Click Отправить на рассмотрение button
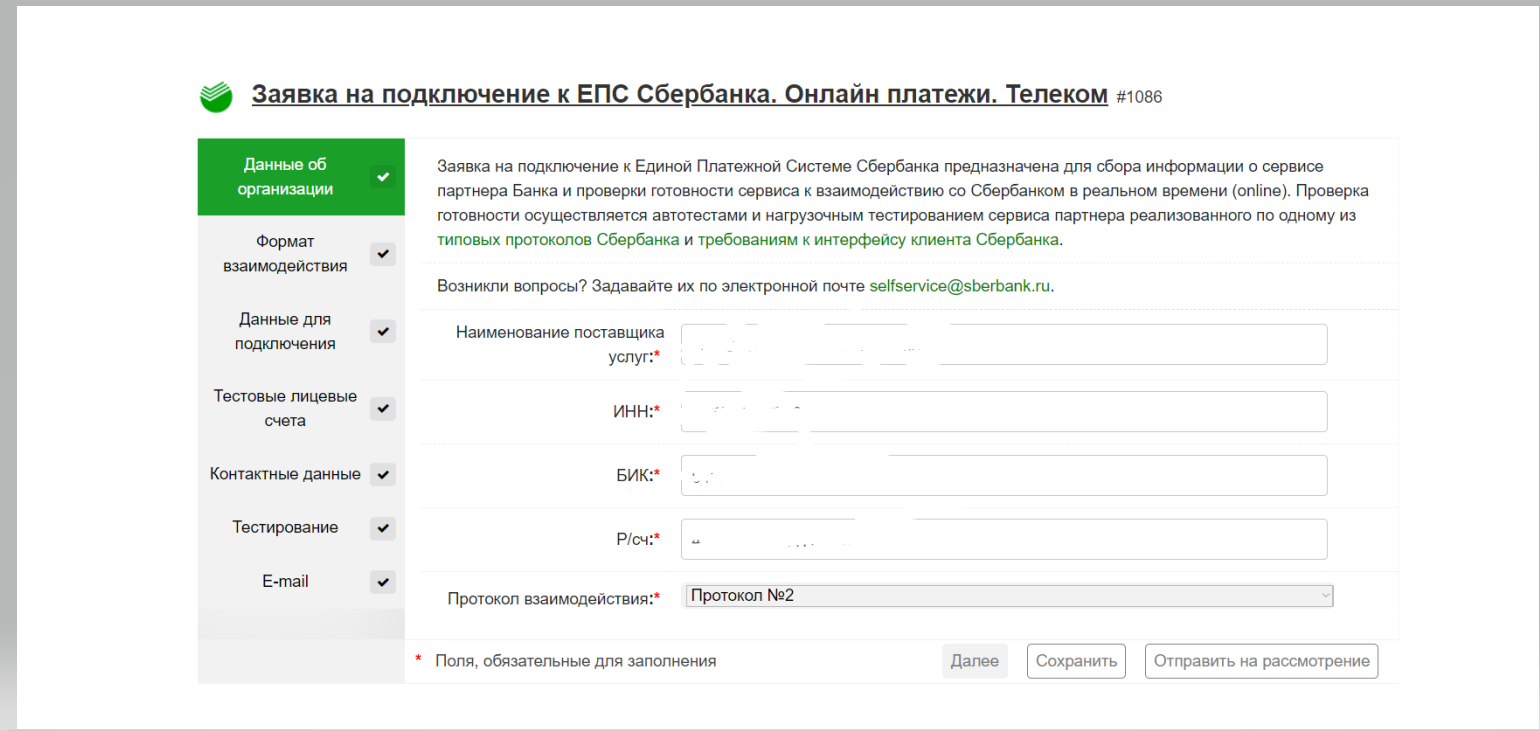This screenshot has width=1540, height=731. [x=1260, y=661]
